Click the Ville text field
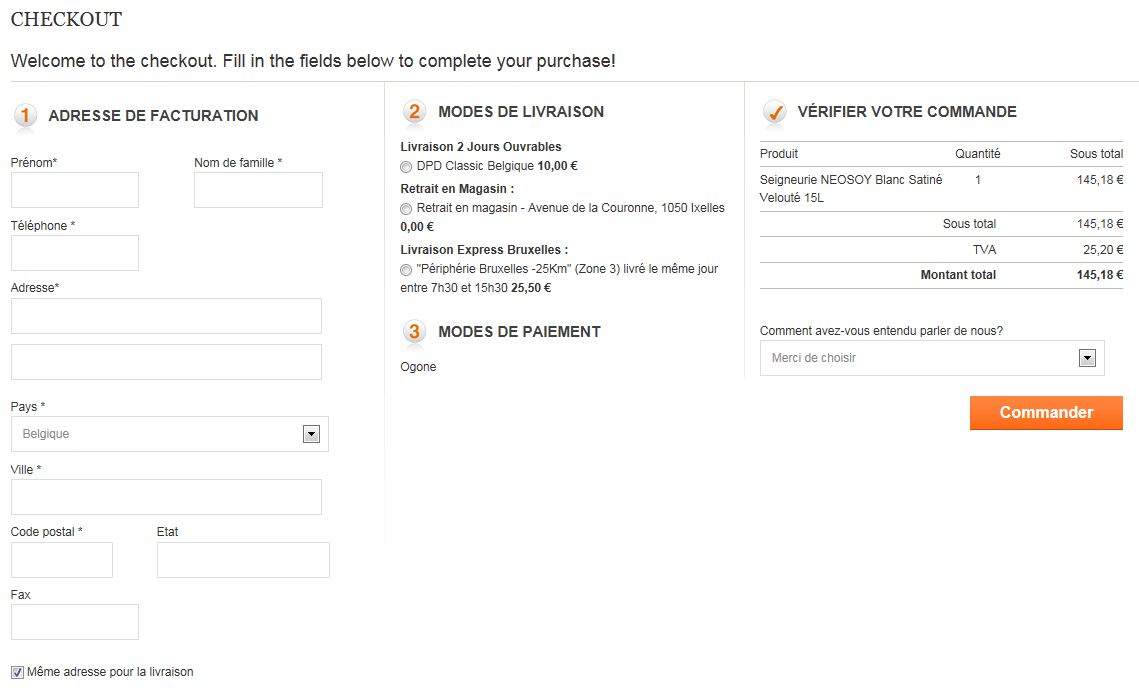1139x692 pixels. tap(166, 497)
